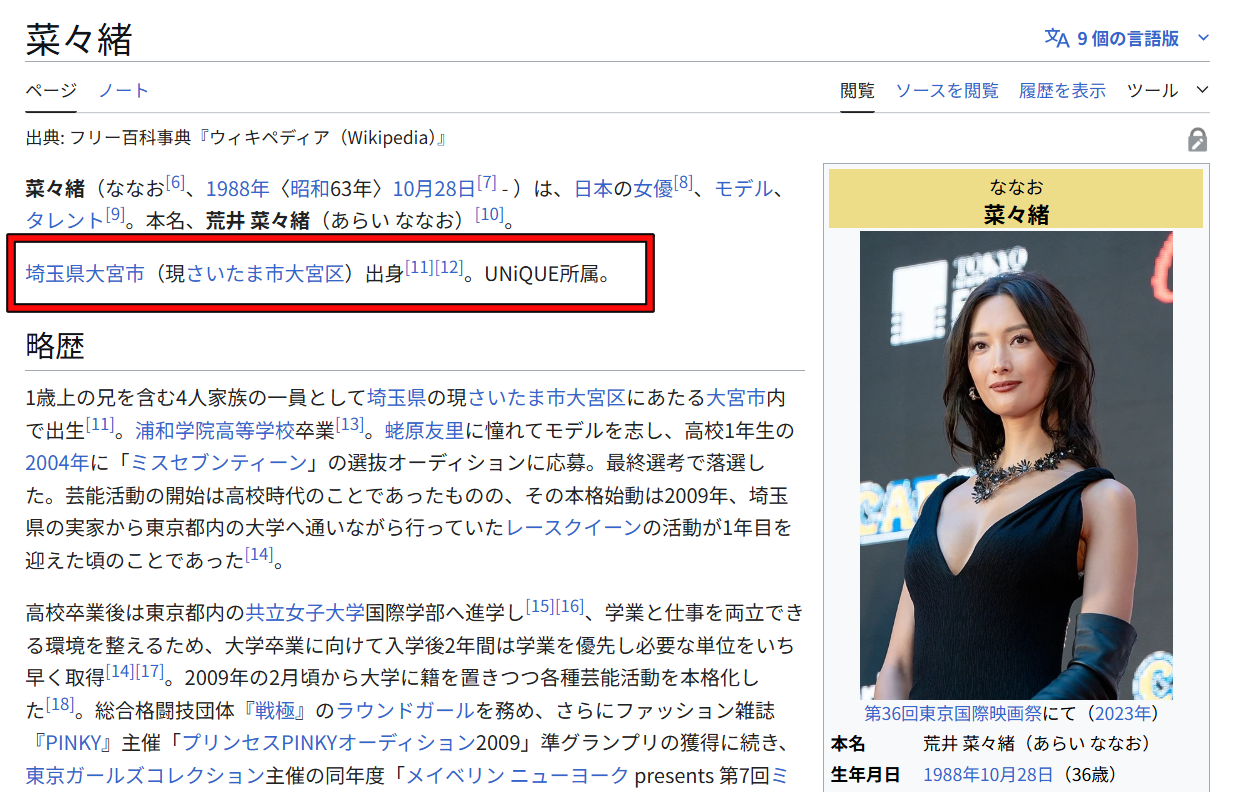This screenshot has width=1237, height=792.
Task: Select the 閲覧 tab
Action: tap(857, 91)
